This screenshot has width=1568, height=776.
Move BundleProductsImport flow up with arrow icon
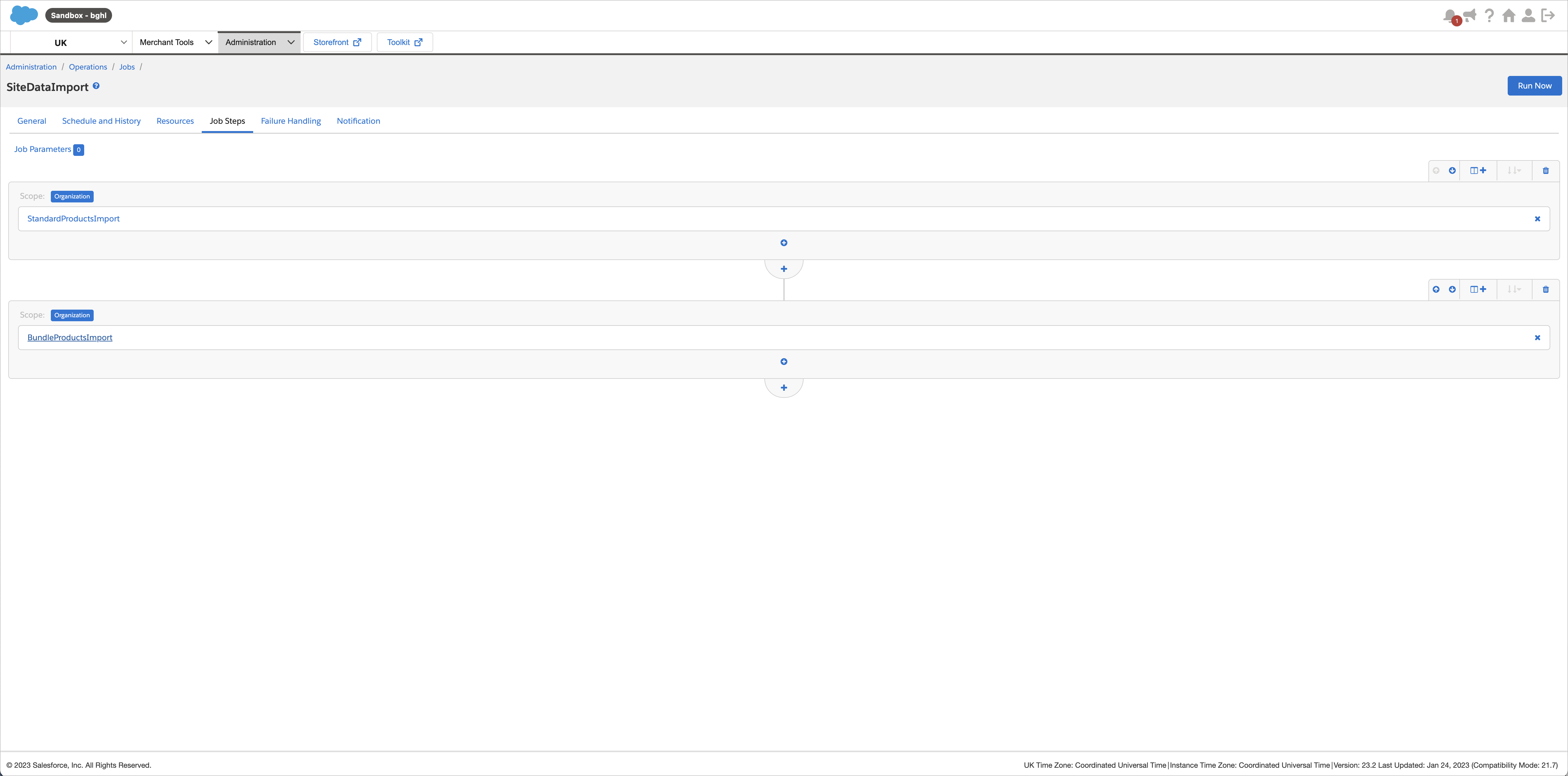coord(1436,289)
